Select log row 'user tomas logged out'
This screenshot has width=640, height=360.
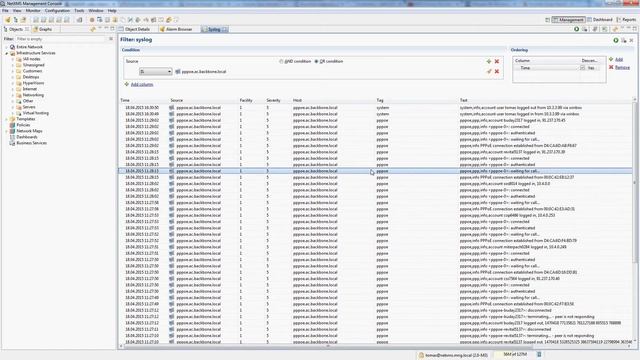tap(376, 108)
